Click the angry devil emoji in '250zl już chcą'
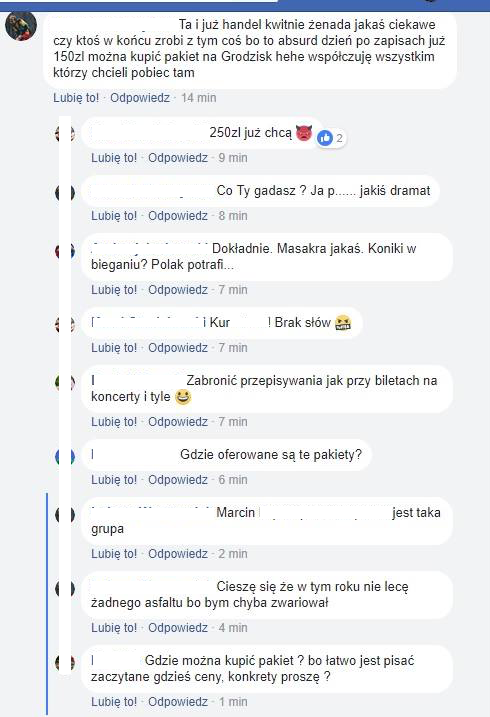The image size is (490, 717). [304, 133]
